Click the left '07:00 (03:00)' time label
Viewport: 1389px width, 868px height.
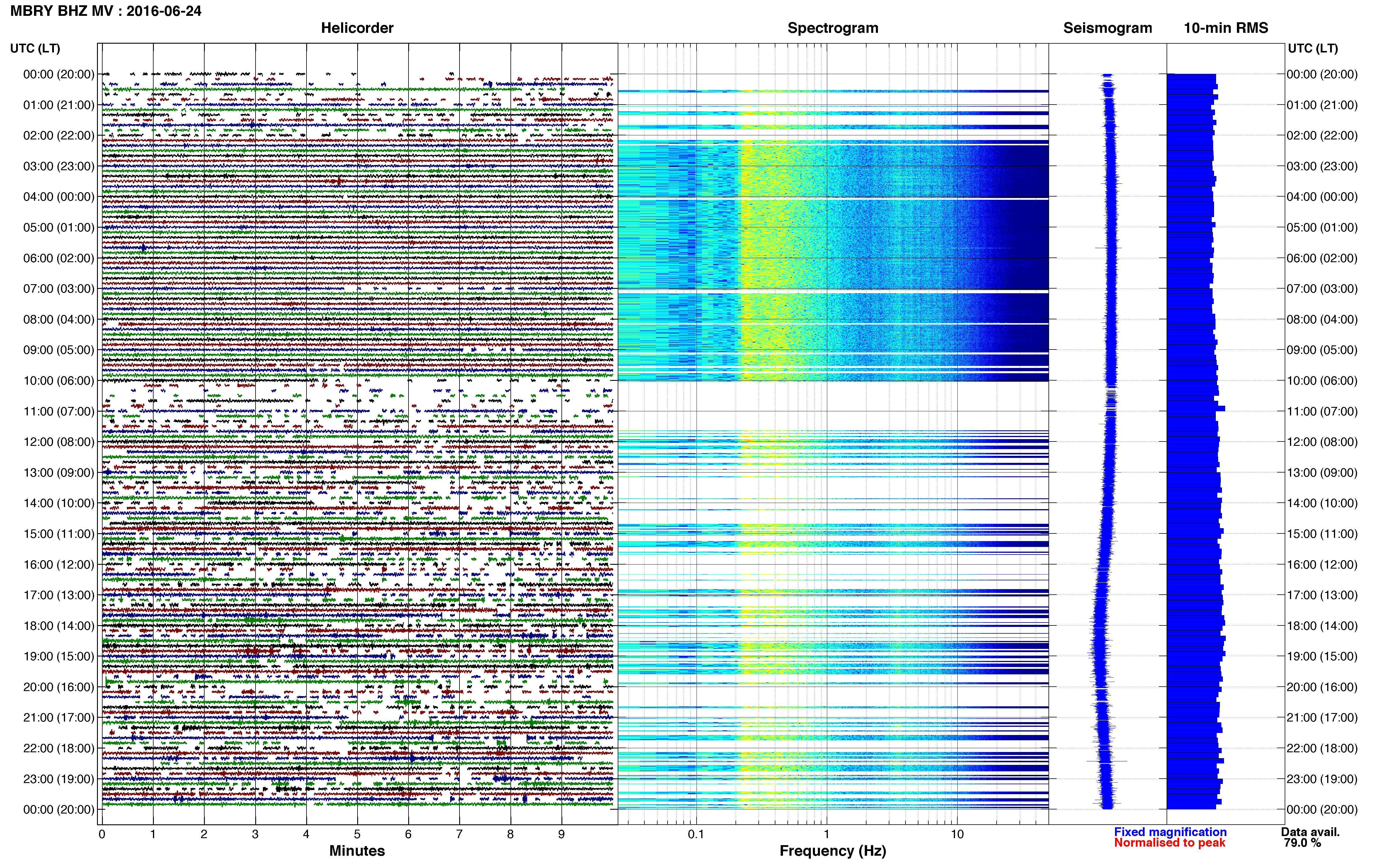tap(59, 289)
